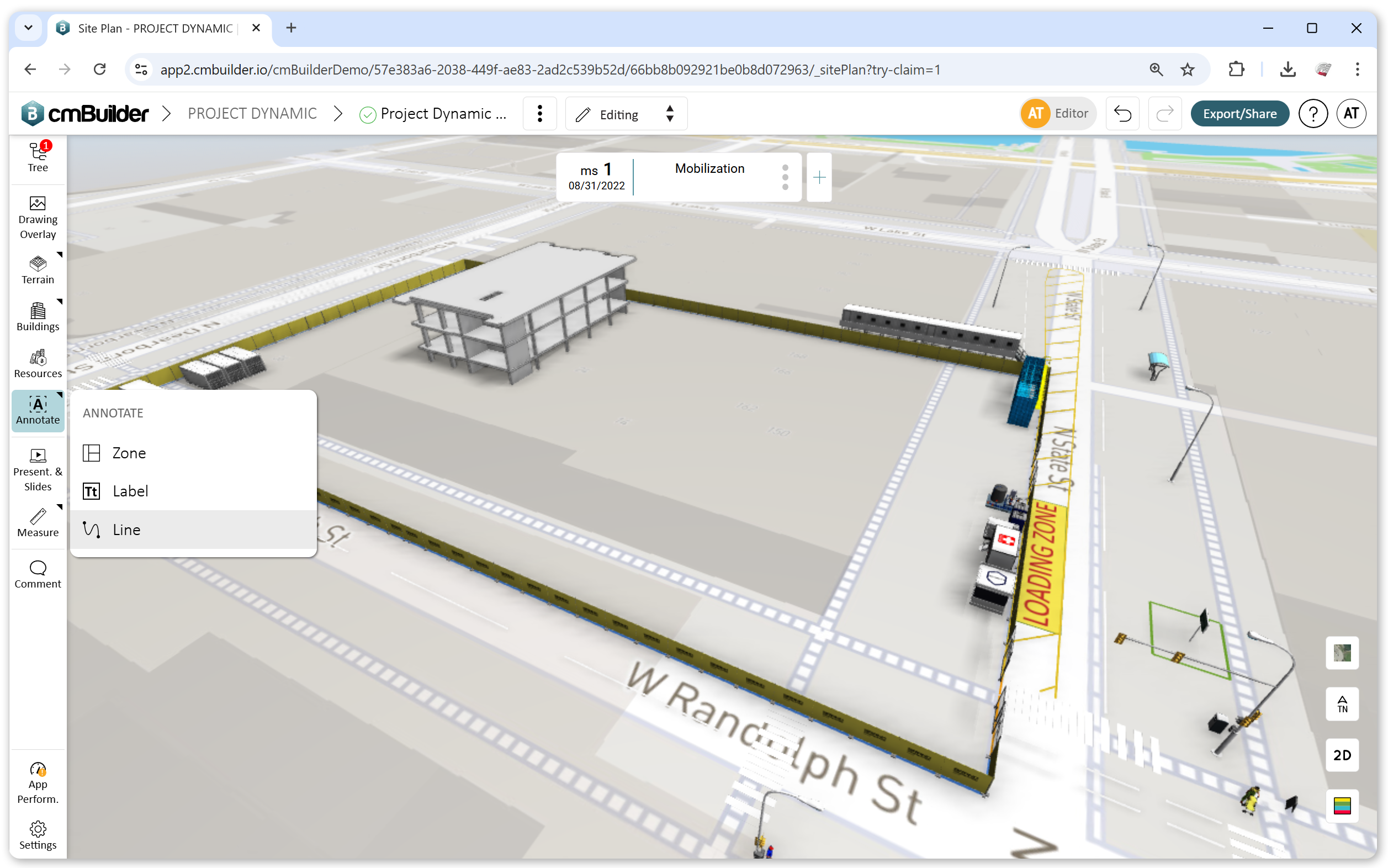Select the Terrain tool
This screenshot has height=868, width=1388.
pos(38,271)
